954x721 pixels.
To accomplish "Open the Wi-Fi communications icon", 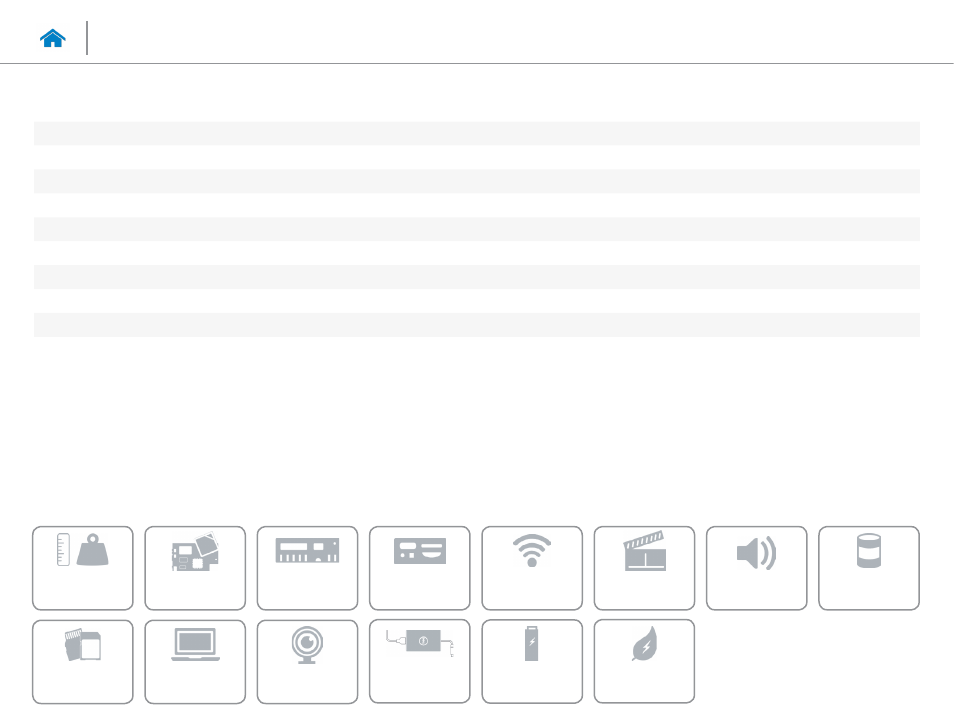I will [532, 568].
